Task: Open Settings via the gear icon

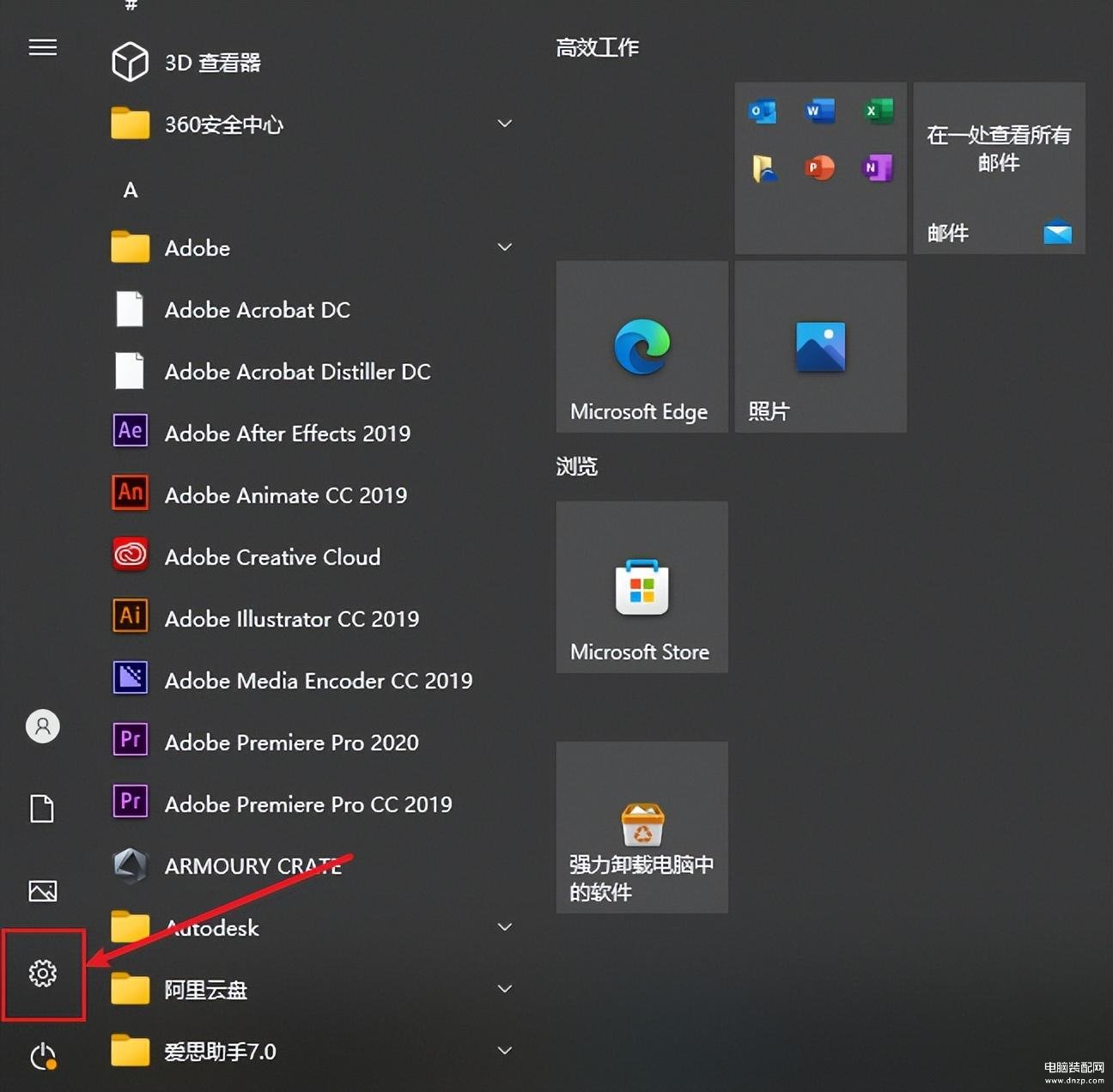Action: 43,973
